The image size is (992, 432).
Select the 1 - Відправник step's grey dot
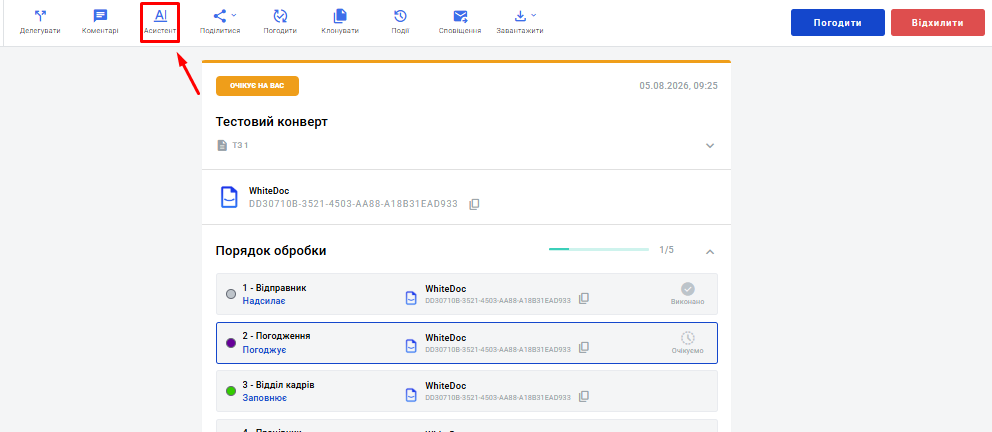231,294
